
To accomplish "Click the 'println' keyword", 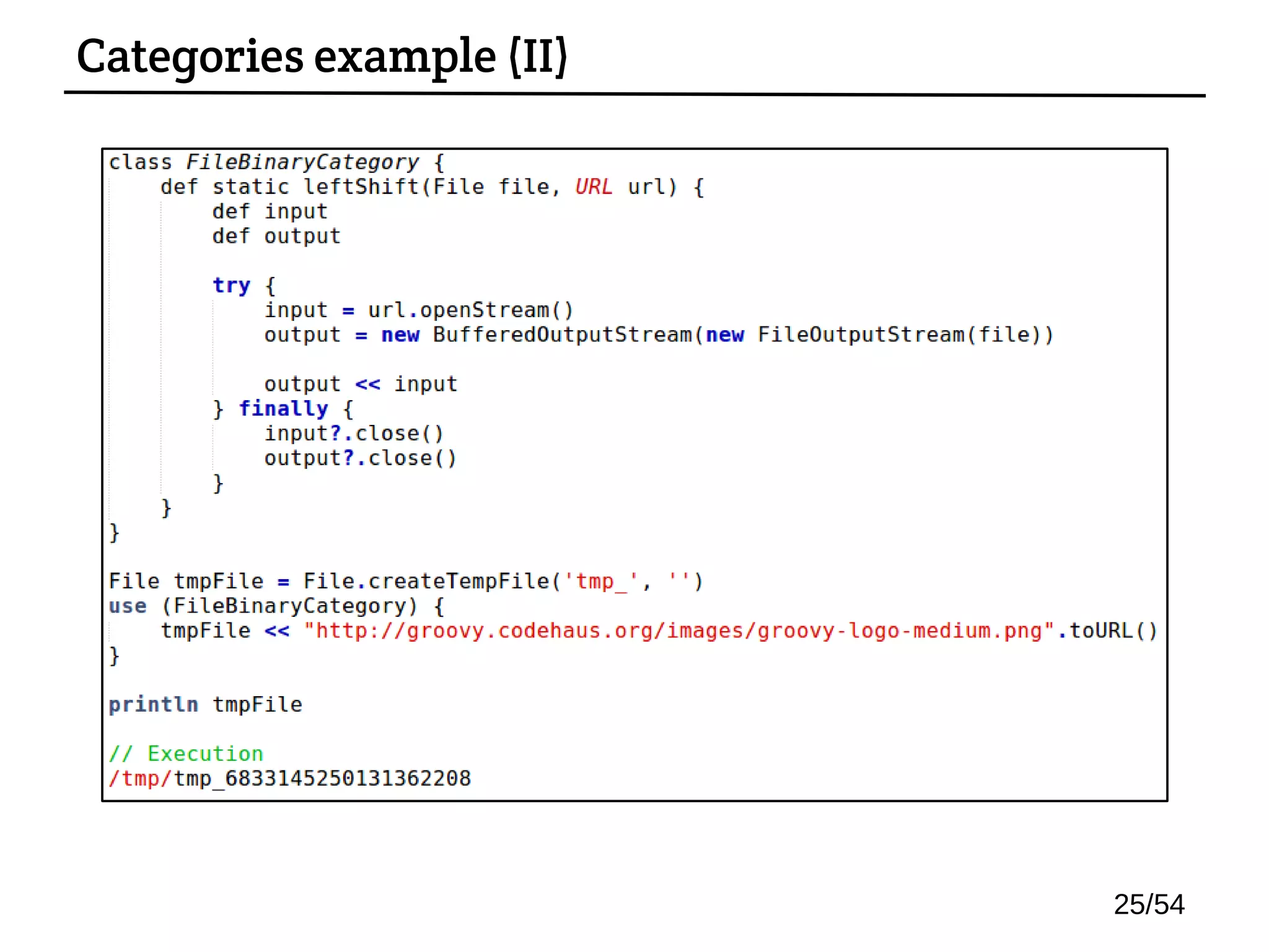I will 153,705.
